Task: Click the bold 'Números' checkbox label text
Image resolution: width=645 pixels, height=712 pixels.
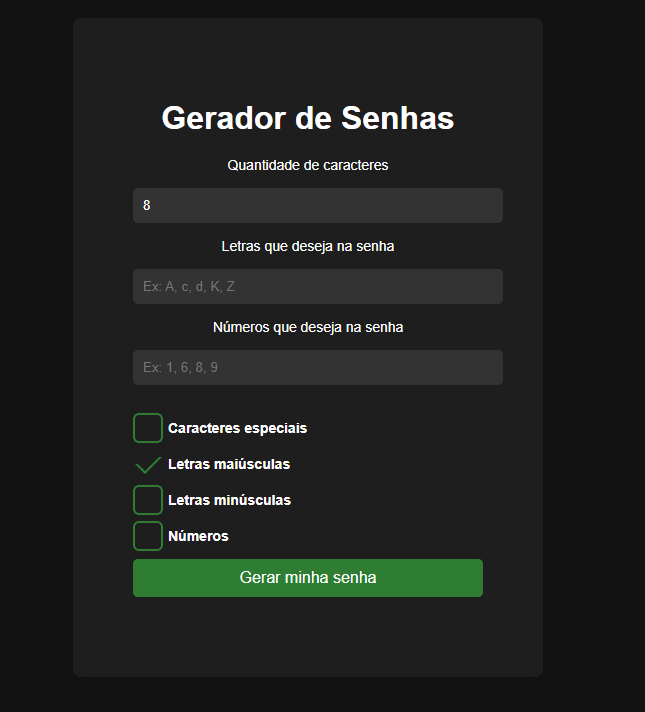Action: click(x=198, y=536)
